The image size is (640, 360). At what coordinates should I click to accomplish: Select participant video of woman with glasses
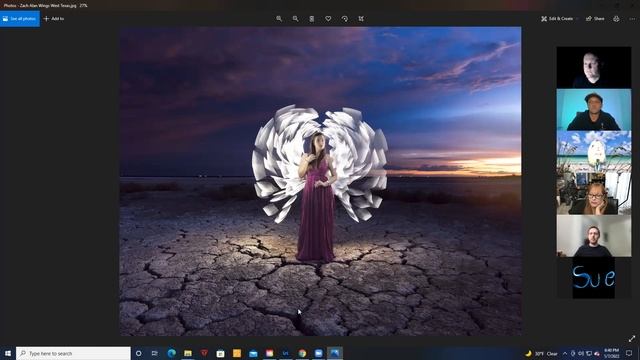click(594, 194)
